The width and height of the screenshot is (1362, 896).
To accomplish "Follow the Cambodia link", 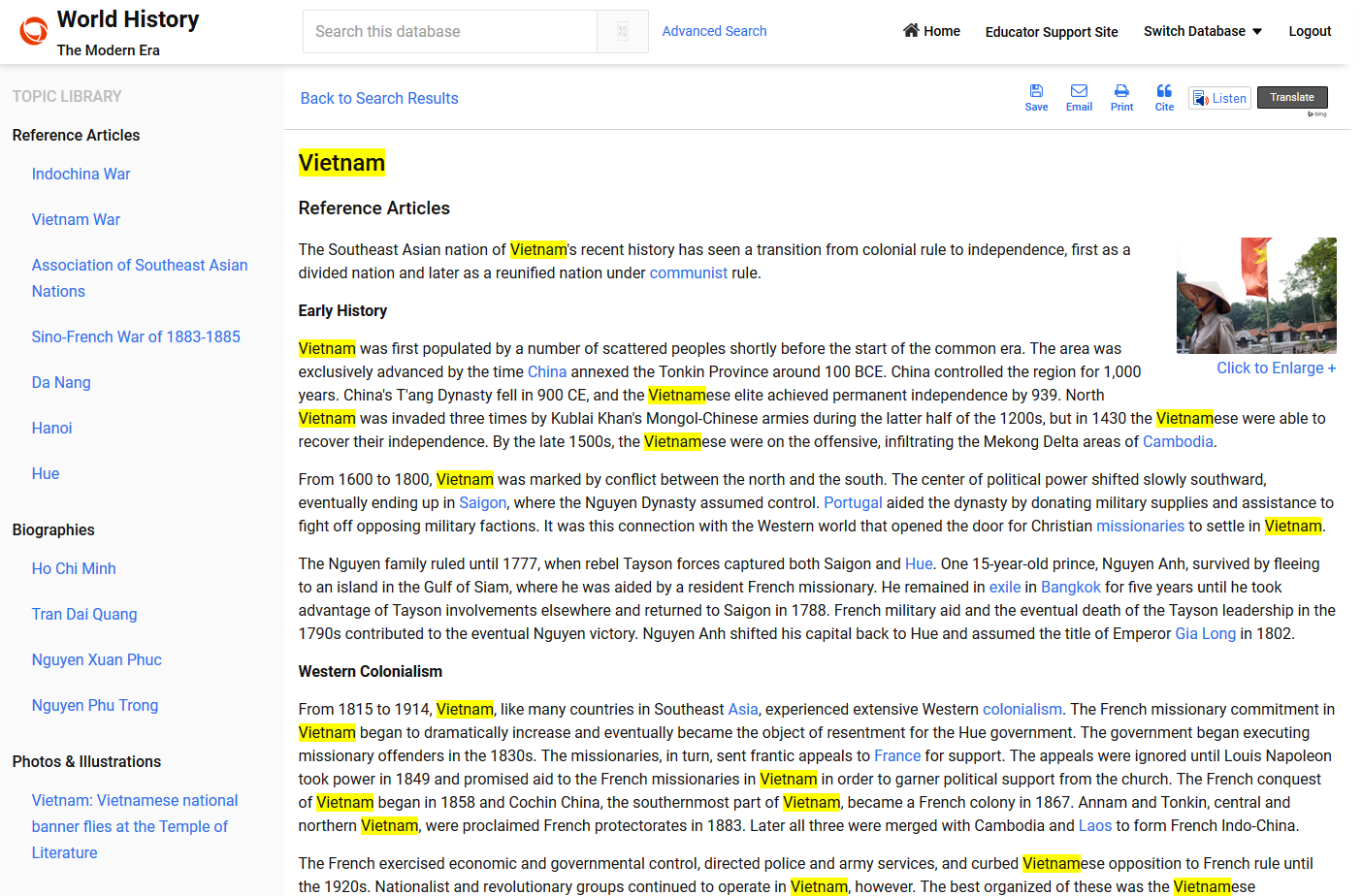I will (x=1178, y=441).
